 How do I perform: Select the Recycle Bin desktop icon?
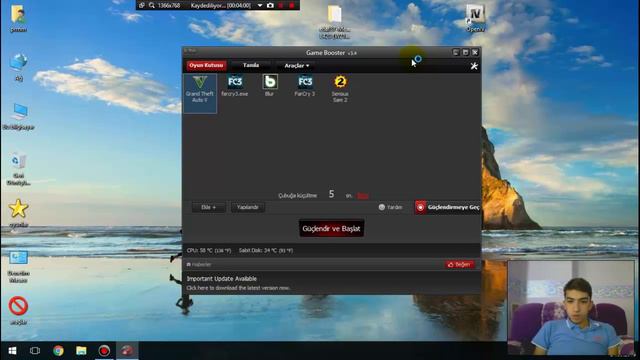pyautogui.click(x=18, y=169)
